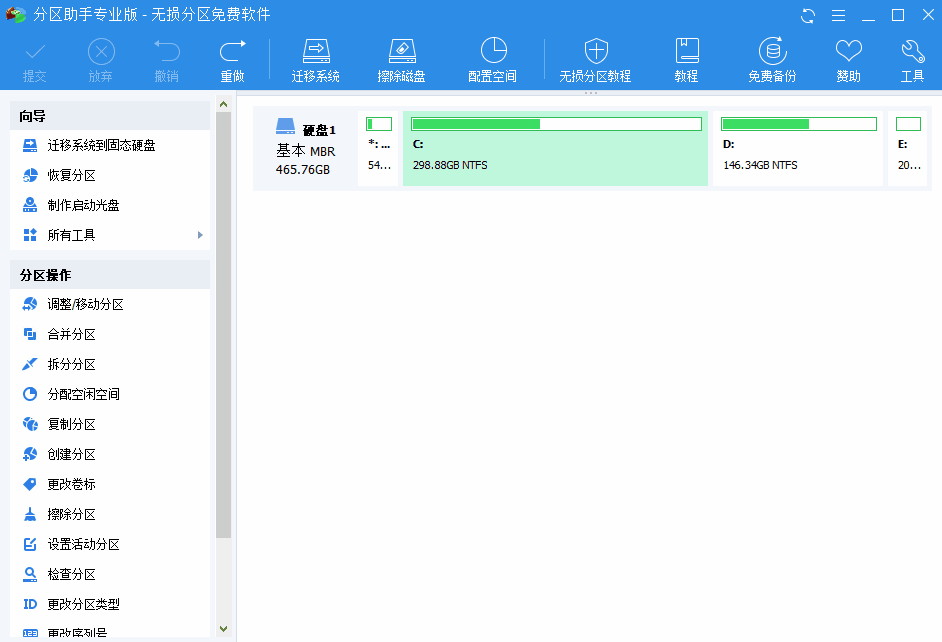Open the hamburger menu

(838, 15)
